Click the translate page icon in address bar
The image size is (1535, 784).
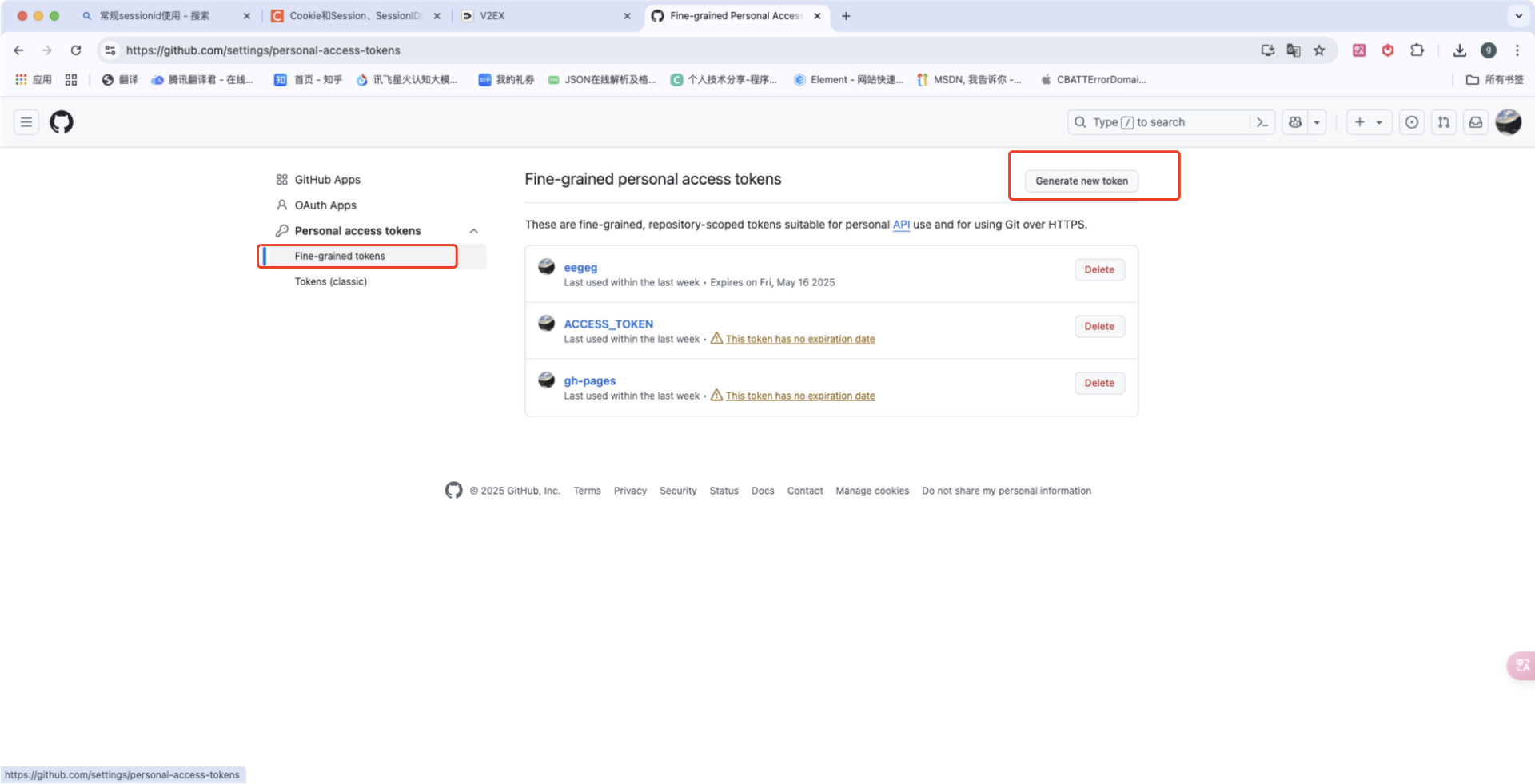[x=1294, y=50]
